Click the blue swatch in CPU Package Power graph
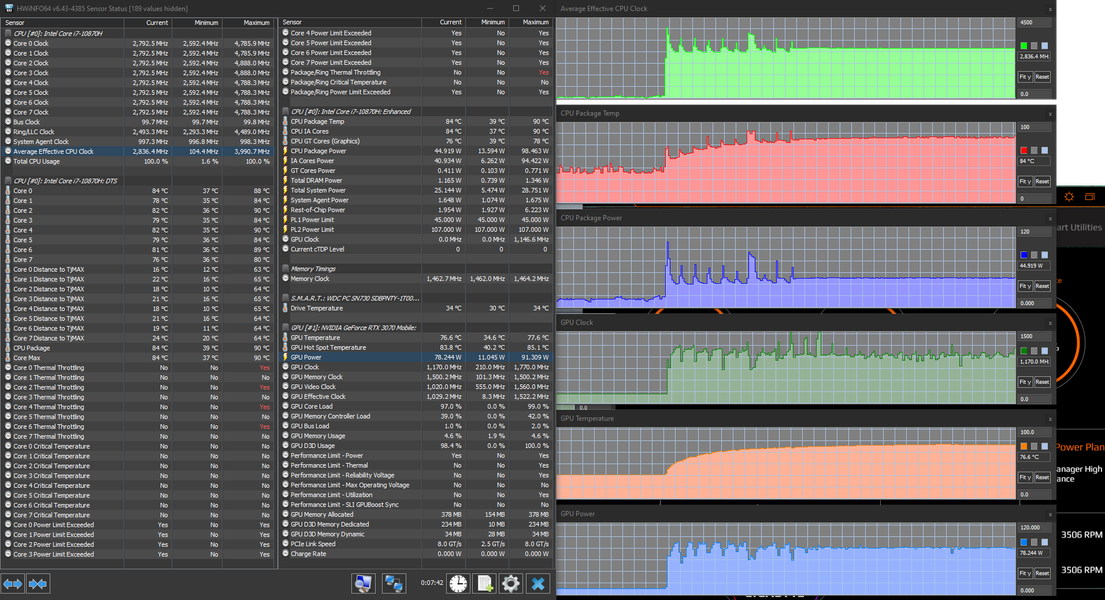 1024,255
